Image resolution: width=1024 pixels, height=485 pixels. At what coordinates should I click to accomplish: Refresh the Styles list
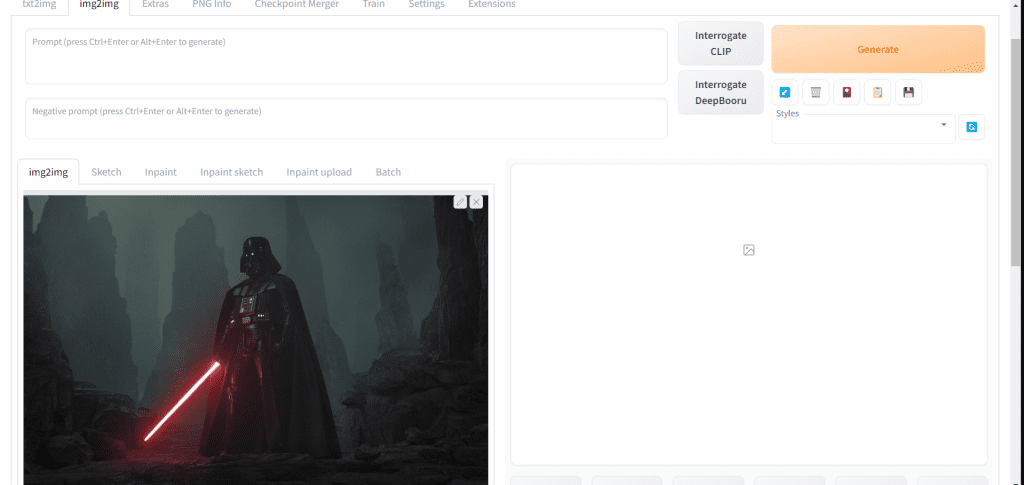(x=971, y=128)
